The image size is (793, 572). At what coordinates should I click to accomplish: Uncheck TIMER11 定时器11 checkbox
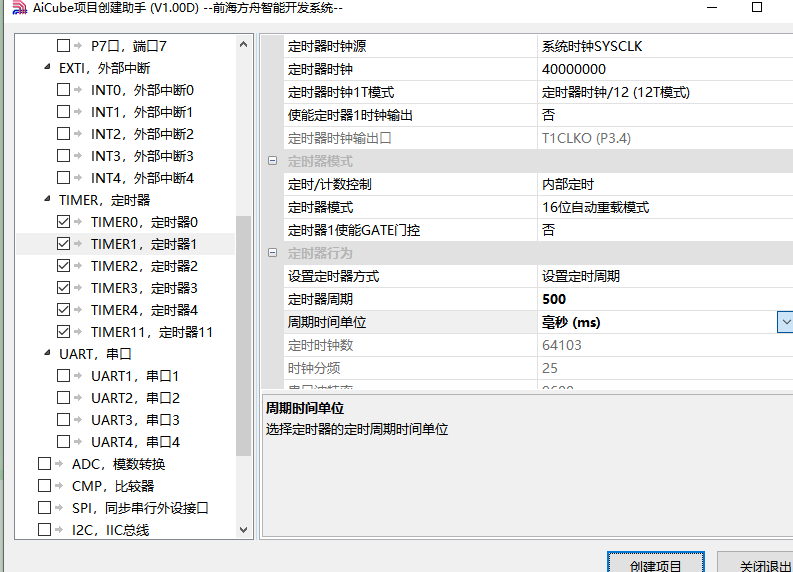pyautogui.click(x=63, y=332)
